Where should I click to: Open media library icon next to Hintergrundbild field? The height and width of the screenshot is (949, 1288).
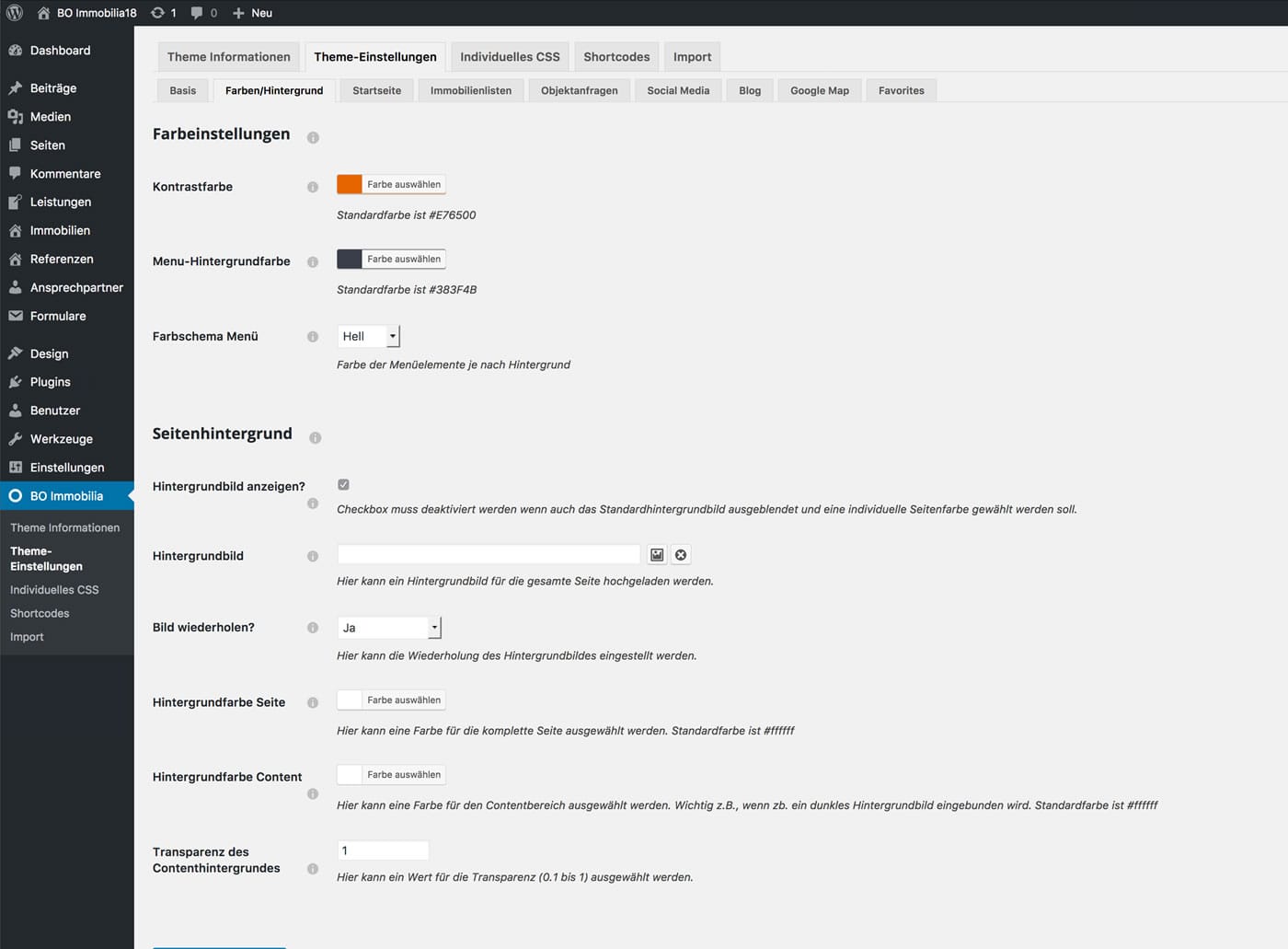coord(657,555)
